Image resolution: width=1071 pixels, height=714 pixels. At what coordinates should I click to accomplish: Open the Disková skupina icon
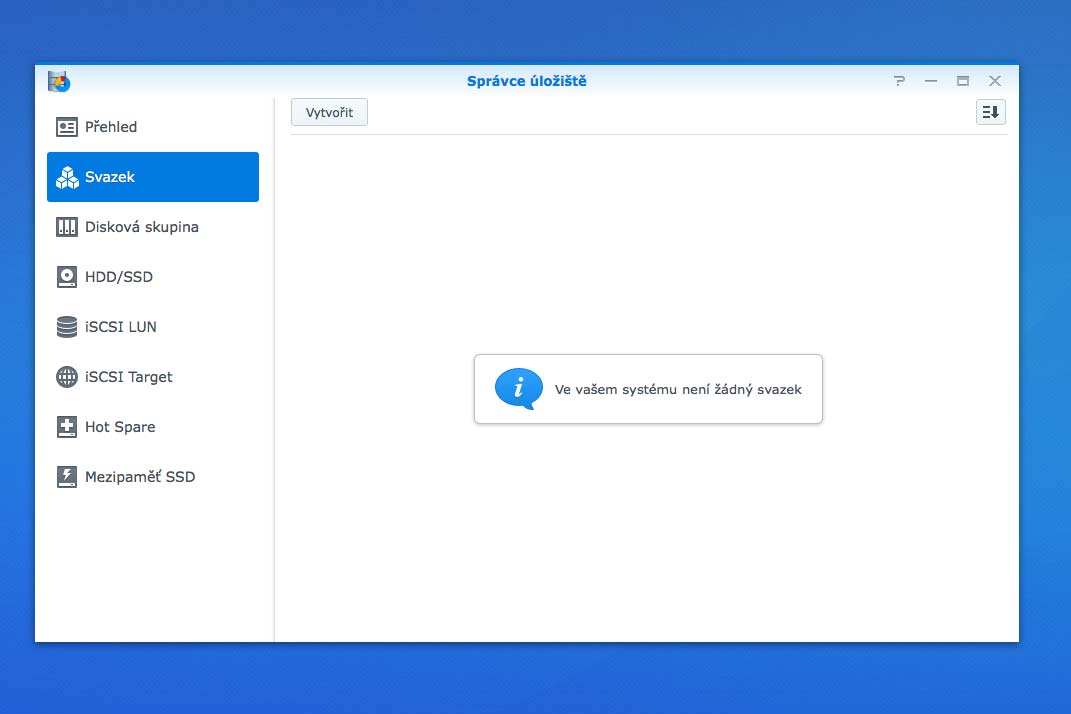click(67, 227)
